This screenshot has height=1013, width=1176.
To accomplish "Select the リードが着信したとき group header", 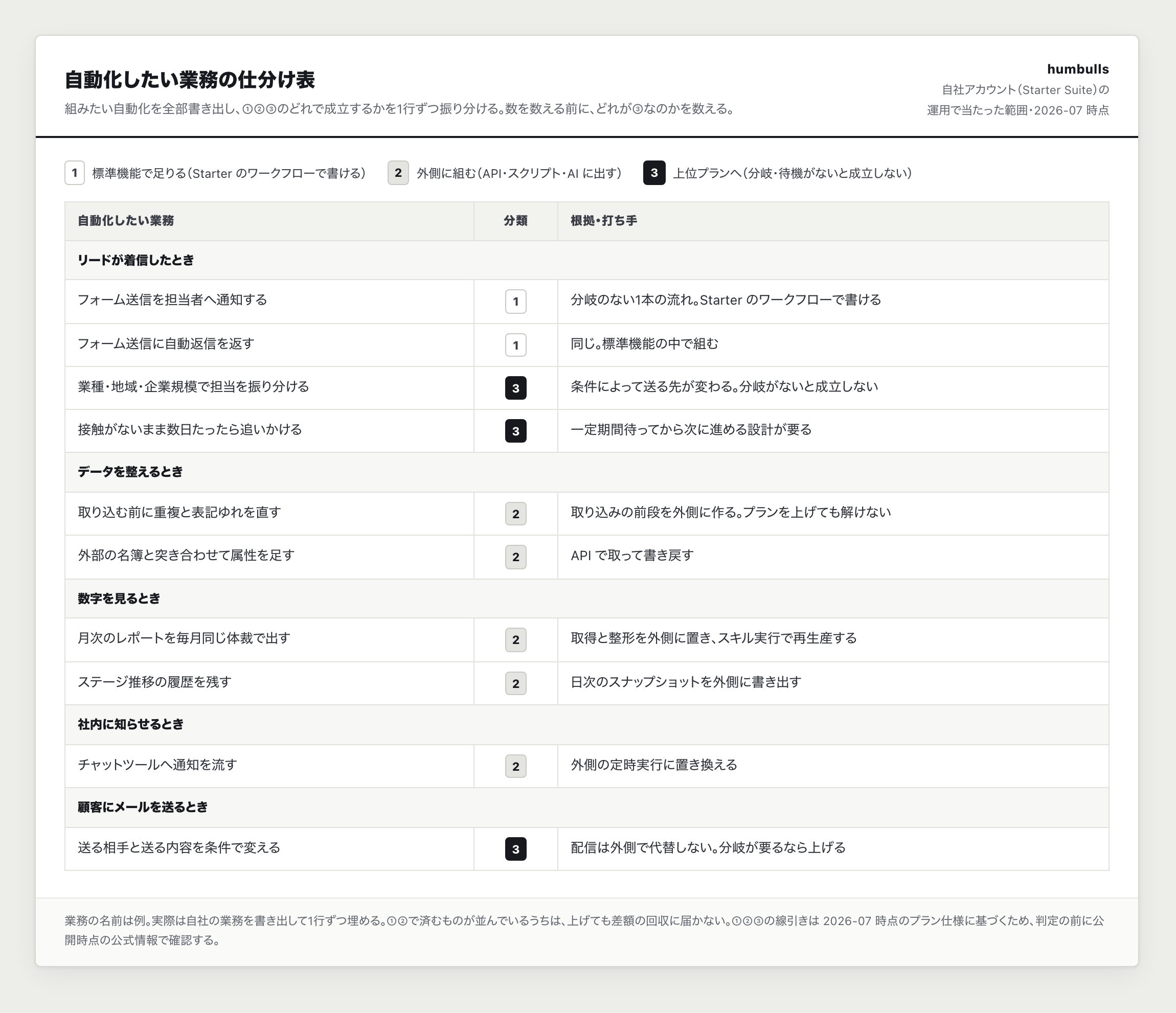I will 587,260.
